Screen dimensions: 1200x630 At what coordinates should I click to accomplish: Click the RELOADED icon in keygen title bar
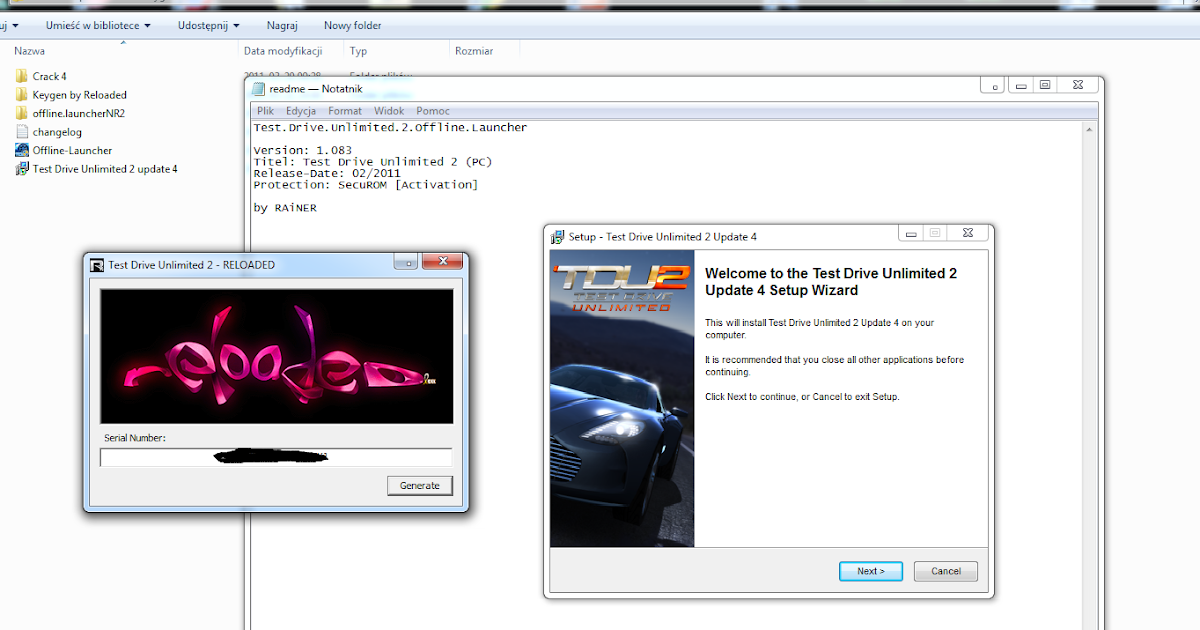(x=95, y=264)
